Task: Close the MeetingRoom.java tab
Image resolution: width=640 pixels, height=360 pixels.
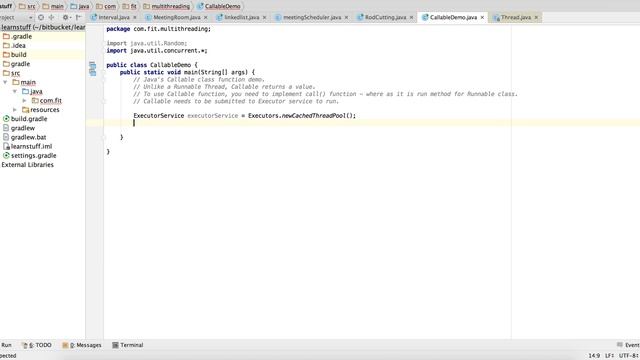Action: (205, 17)
